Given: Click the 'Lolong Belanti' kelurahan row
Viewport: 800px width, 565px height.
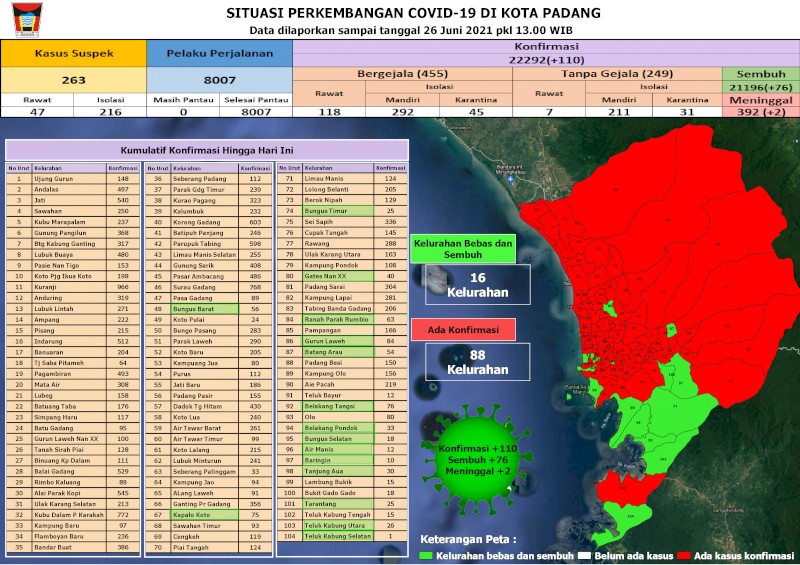Looking at the screenshot, I should pos(342,189).
